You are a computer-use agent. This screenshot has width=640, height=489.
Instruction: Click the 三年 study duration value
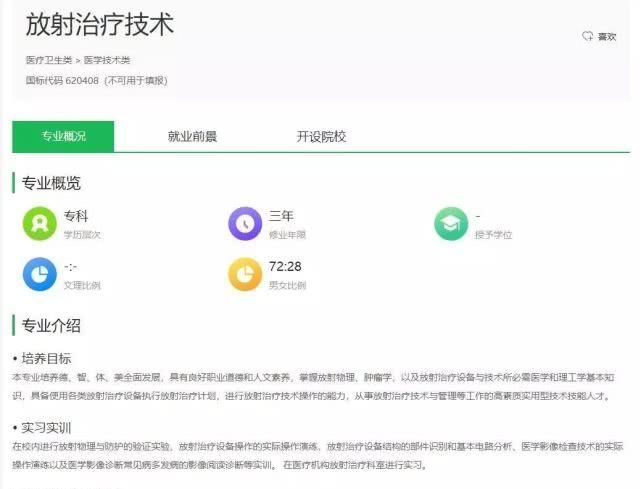click(x=281, y=216)
